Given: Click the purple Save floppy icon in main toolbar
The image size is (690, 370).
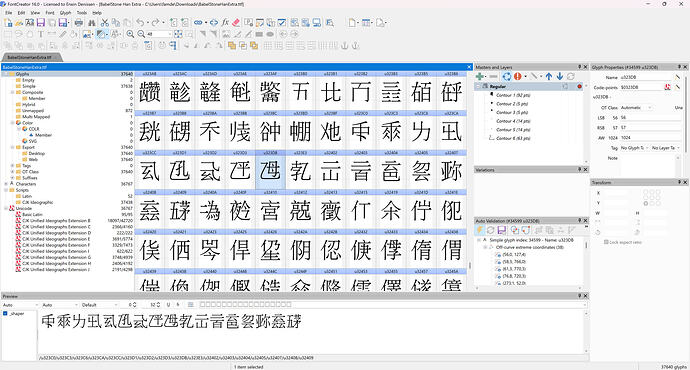Looking at the screenshot, I should click(x=40, y=22).
